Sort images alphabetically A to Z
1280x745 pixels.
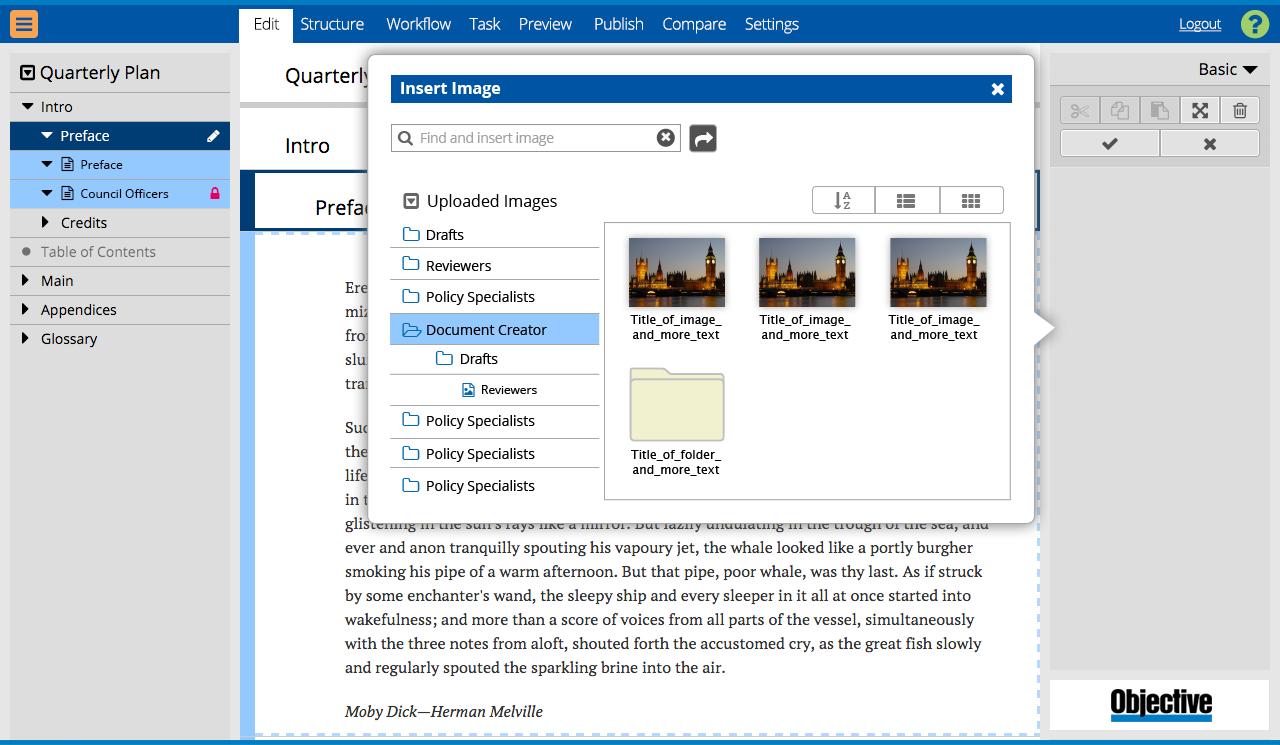(x=843, y=200)
